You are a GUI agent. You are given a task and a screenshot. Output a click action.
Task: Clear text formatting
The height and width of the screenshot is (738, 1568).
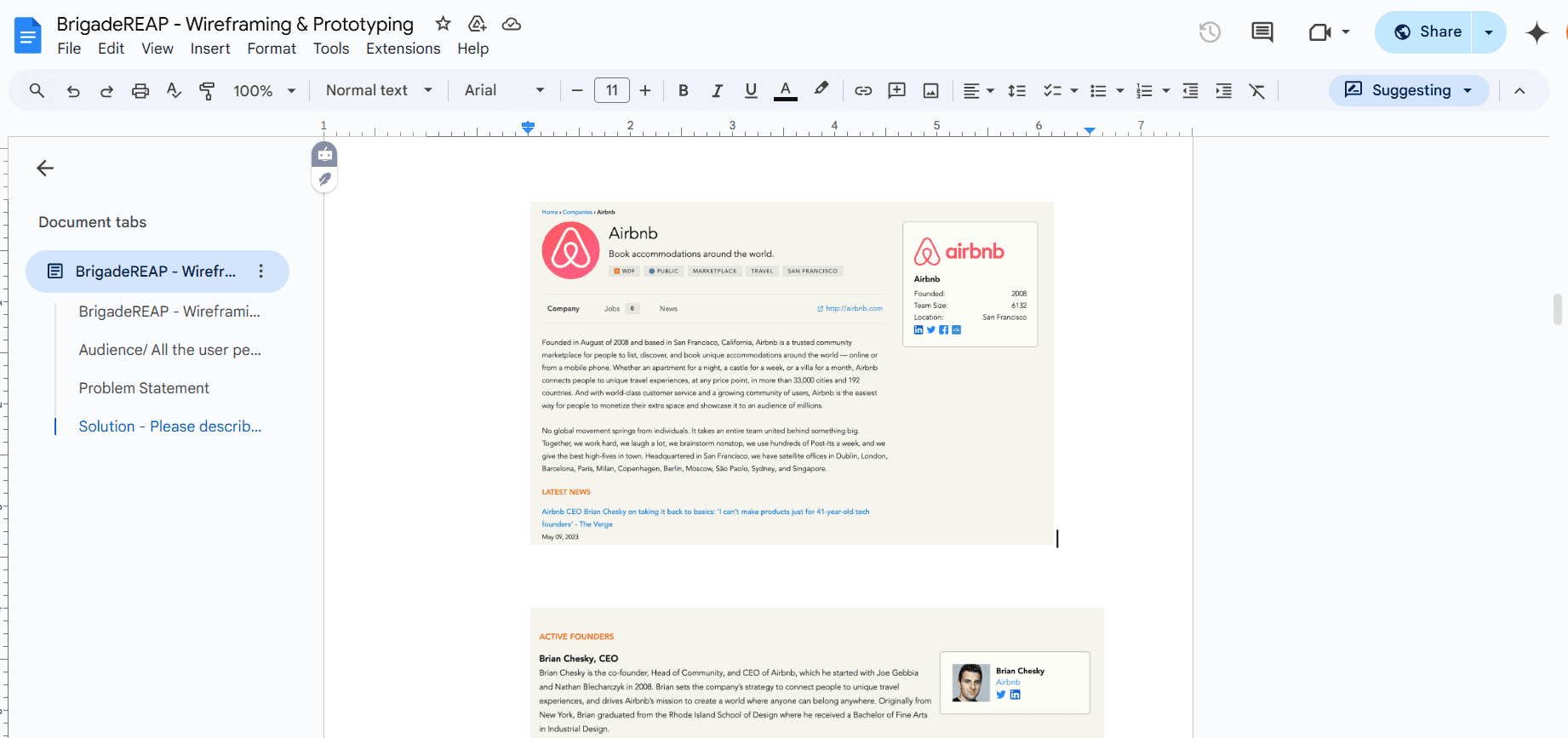pos(1257,90)
